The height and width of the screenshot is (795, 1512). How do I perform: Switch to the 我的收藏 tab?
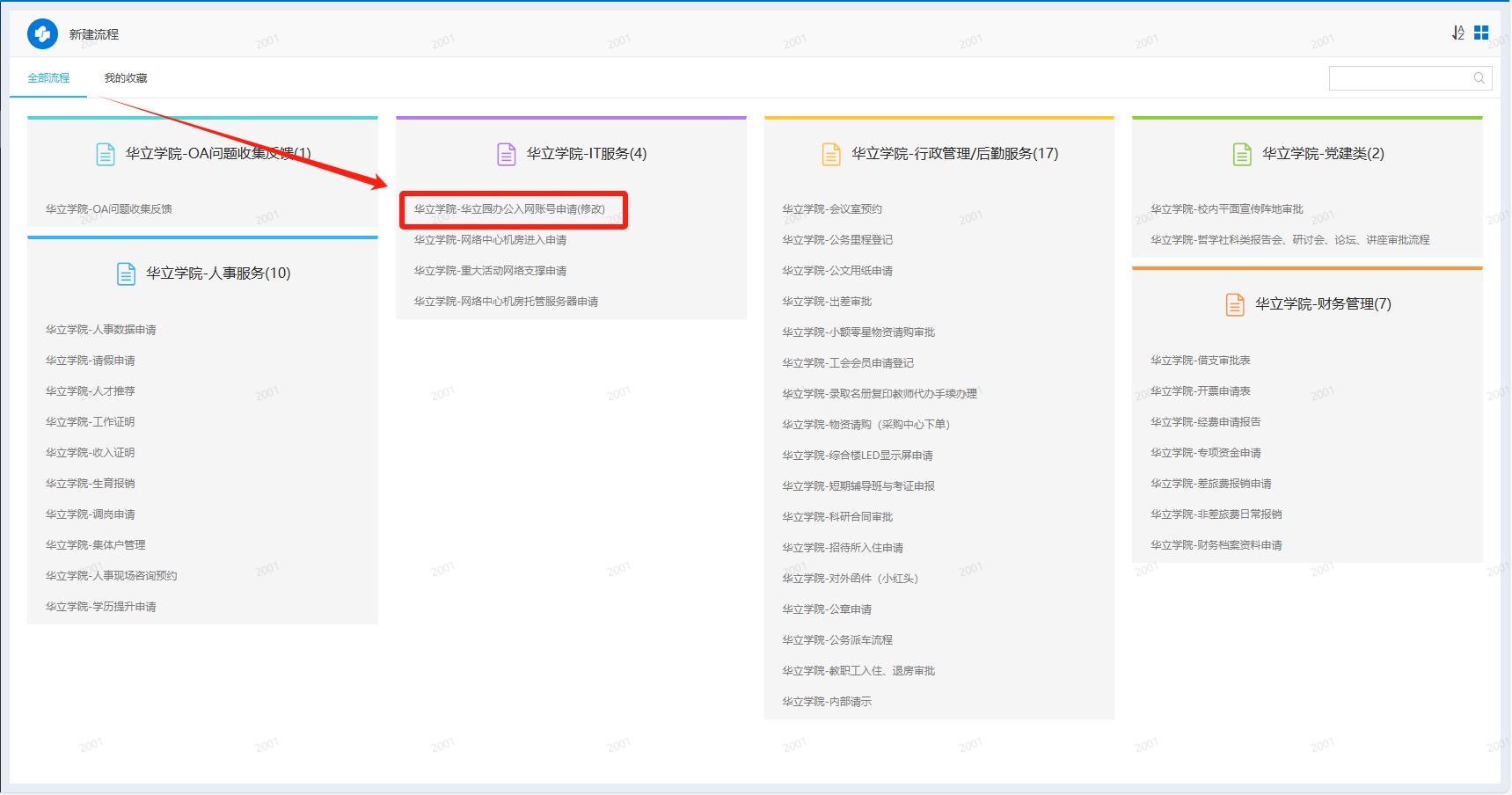[126, 78]
